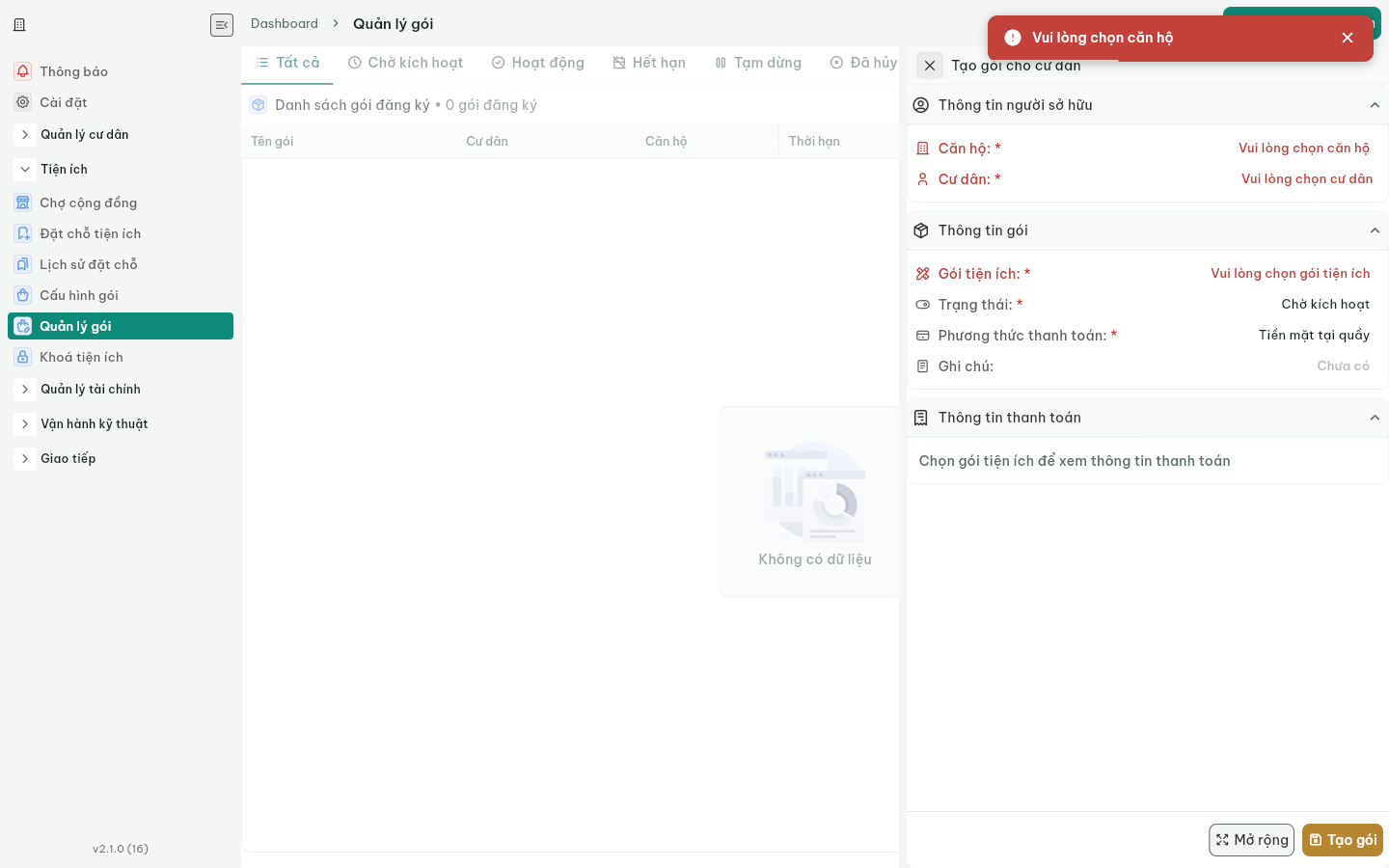Click the Cư dân column header

coord(546,141)
